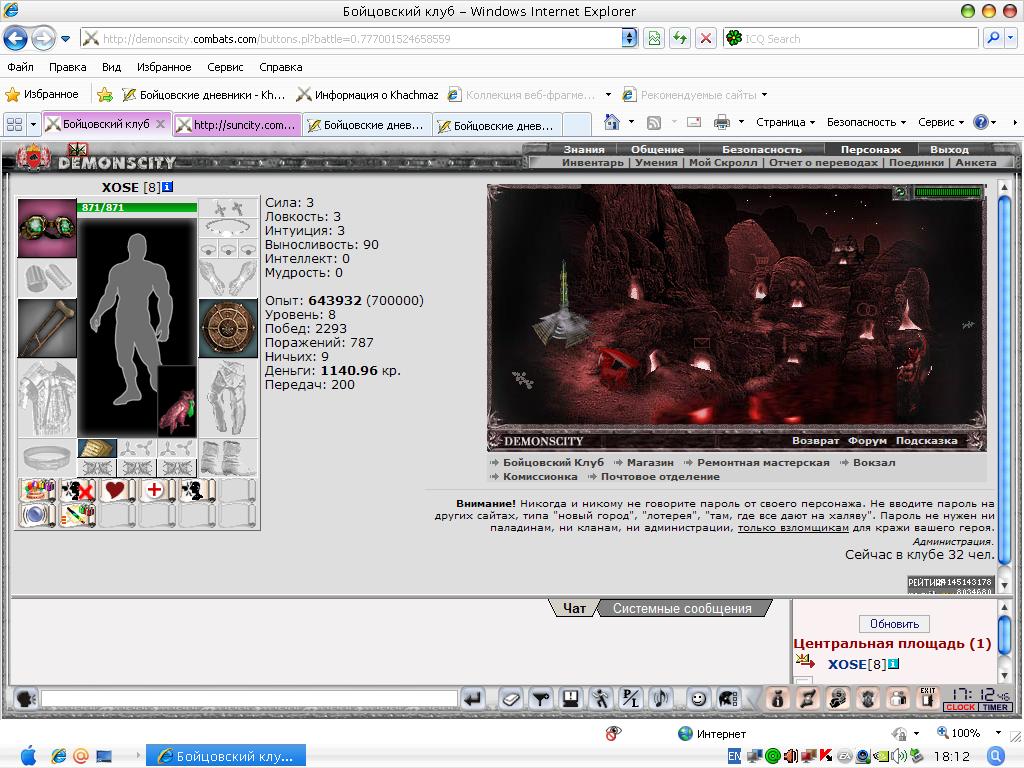1024x768 pixels.
Task: Open the Ремонтная мастерская link
Action: point(763,462)
